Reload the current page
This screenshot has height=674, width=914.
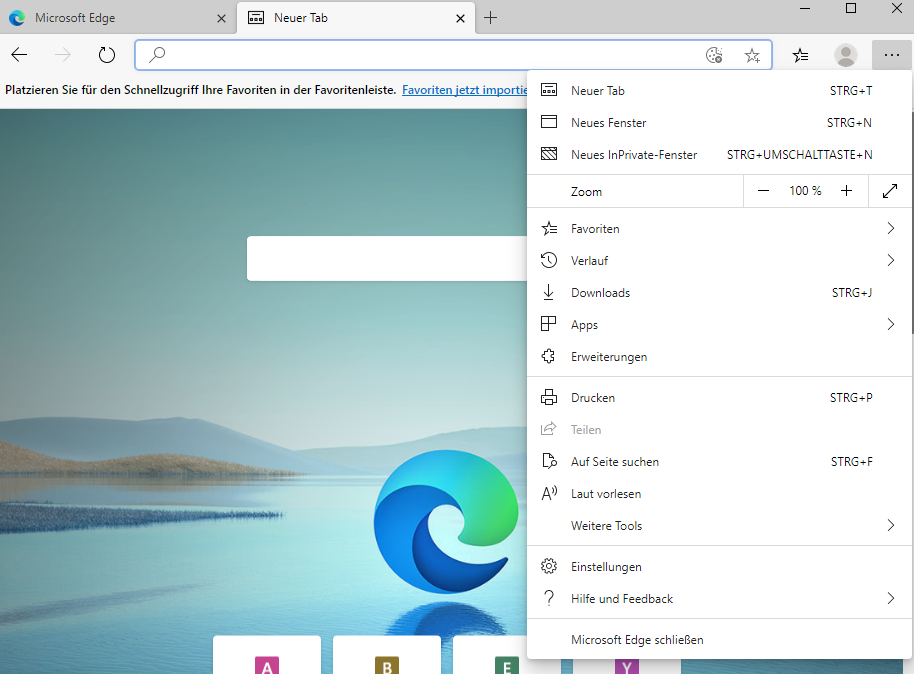[107, 55]
